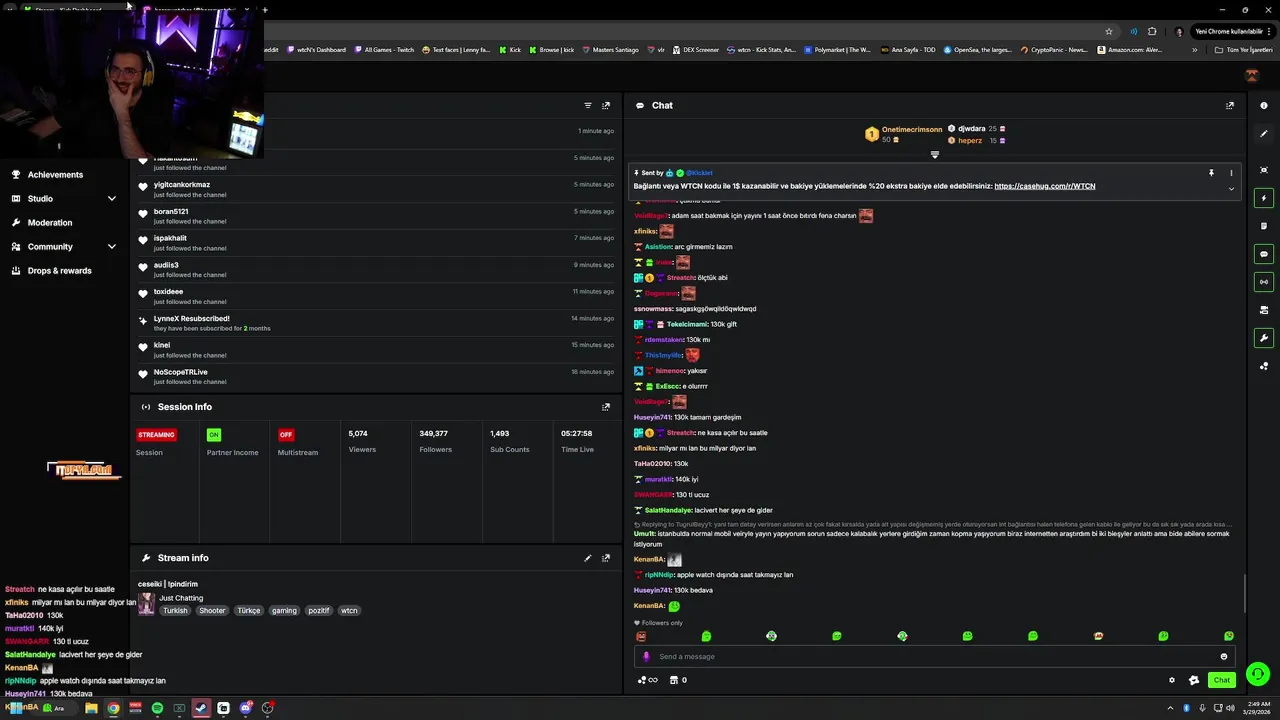Click djwdara in the gift leaderboard

971,129
